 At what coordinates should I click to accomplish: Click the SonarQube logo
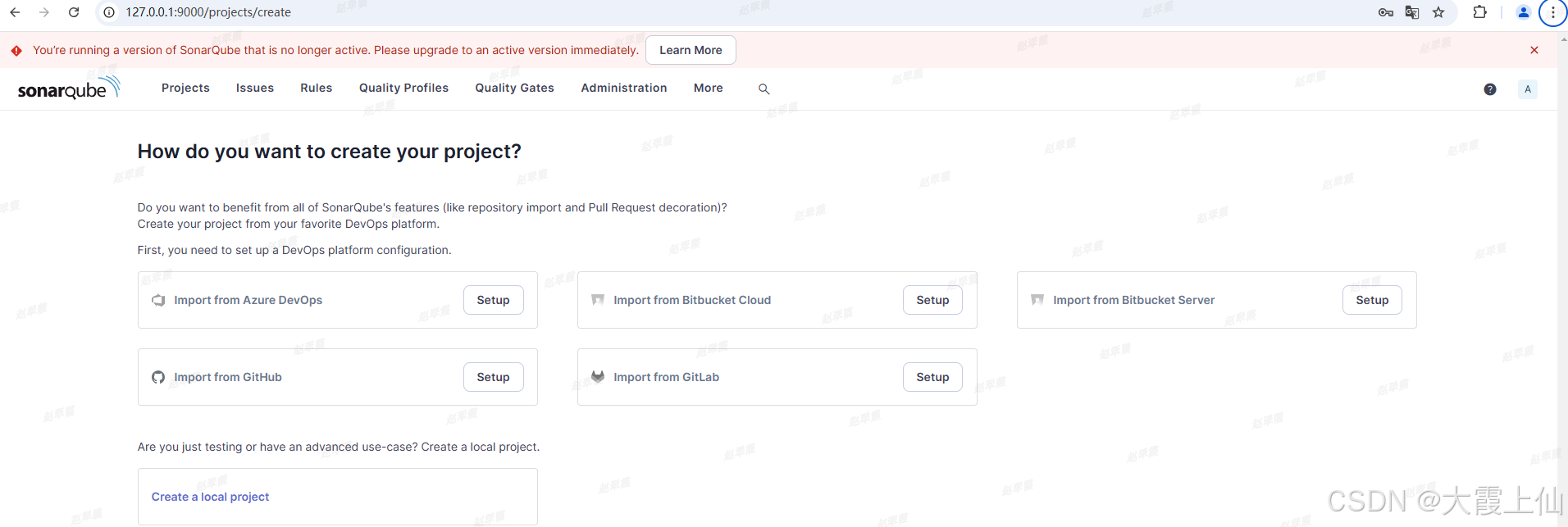69,88
